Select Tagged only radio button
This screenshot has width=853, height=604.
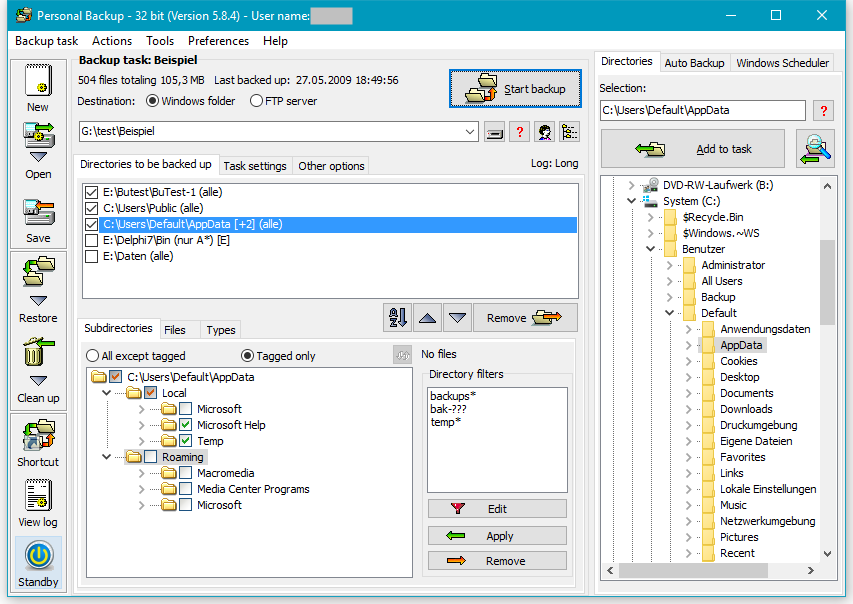(x=248, y=356)
